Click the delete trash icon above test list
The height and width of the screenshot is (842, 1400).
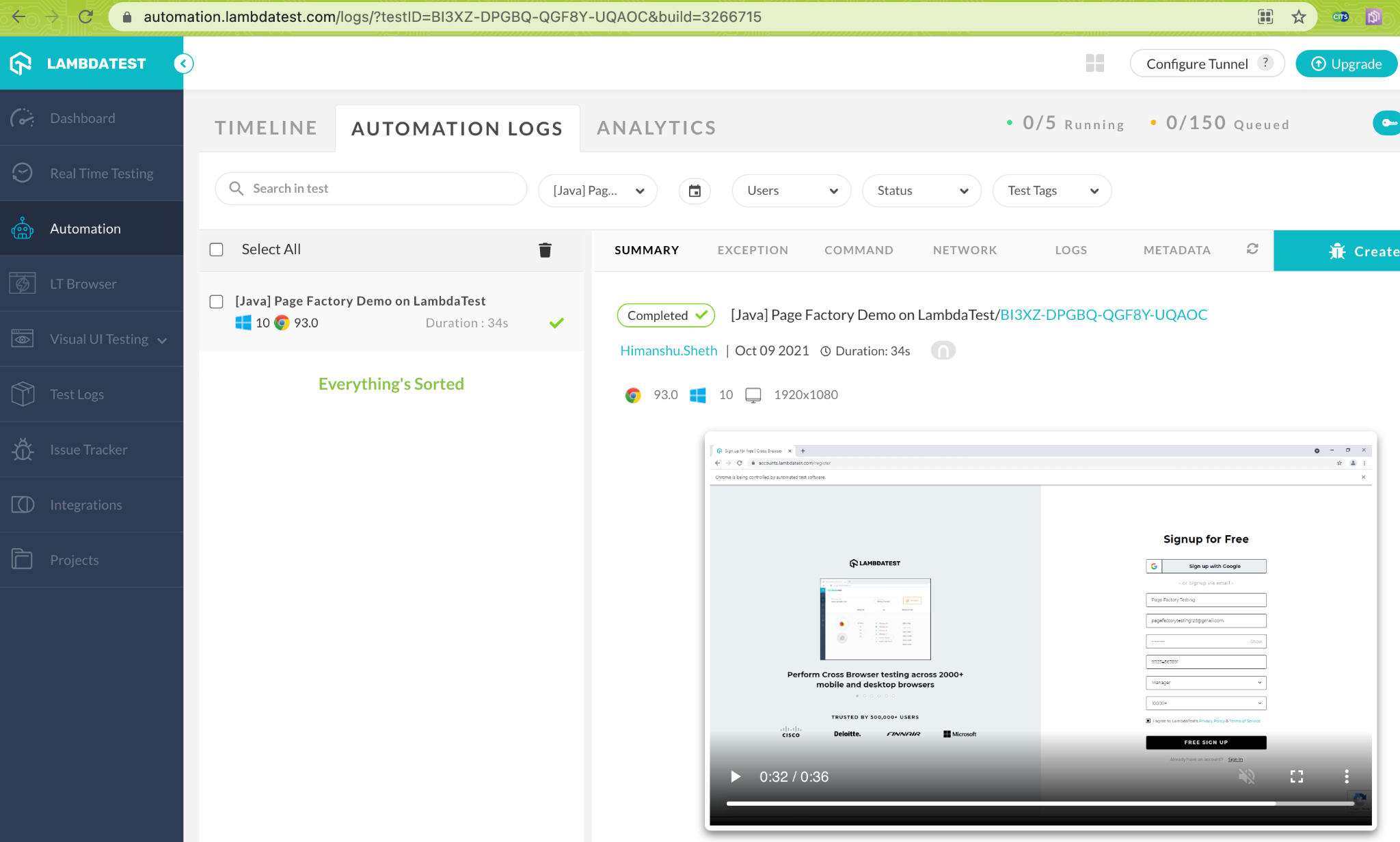(x=545, y=250)
